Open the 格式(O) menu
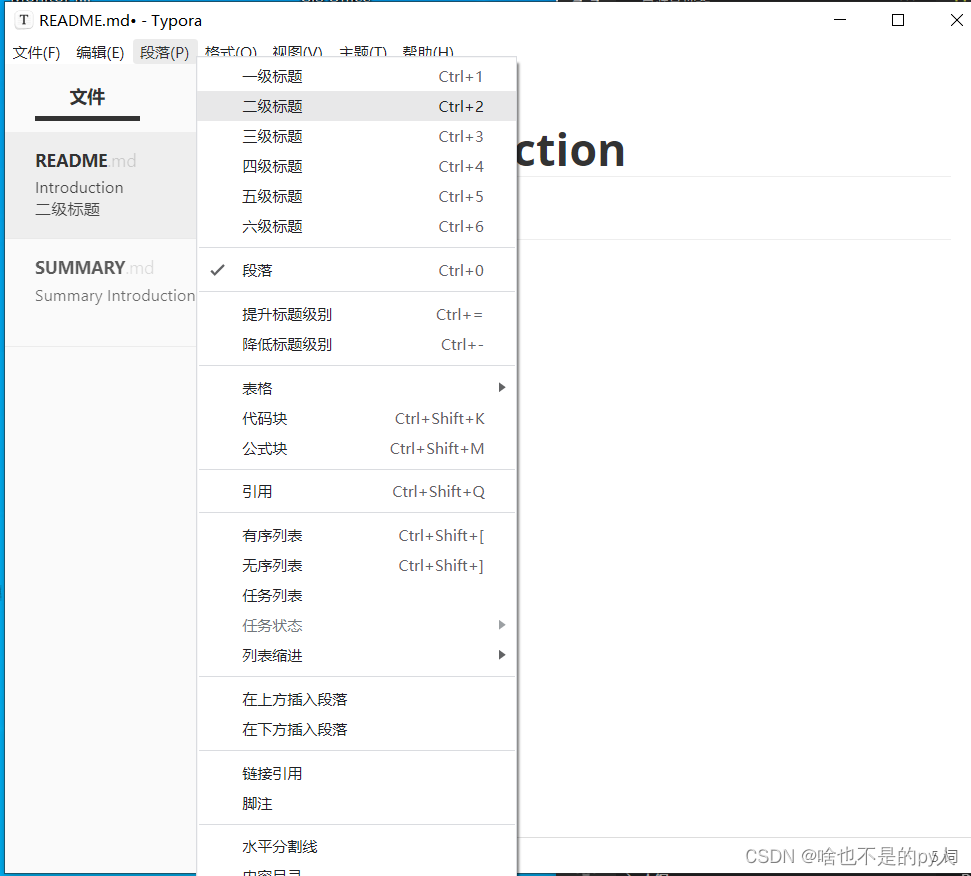971x876 pixels. 230,52
